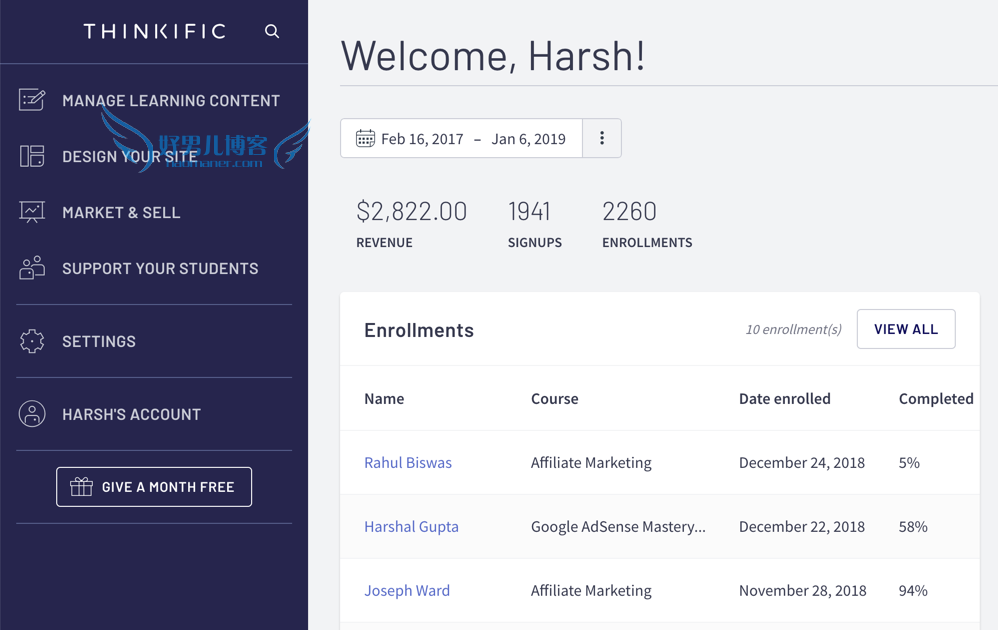The image size is (998, 630).
Task: Click the Course column header
Action: pos(554,398)
